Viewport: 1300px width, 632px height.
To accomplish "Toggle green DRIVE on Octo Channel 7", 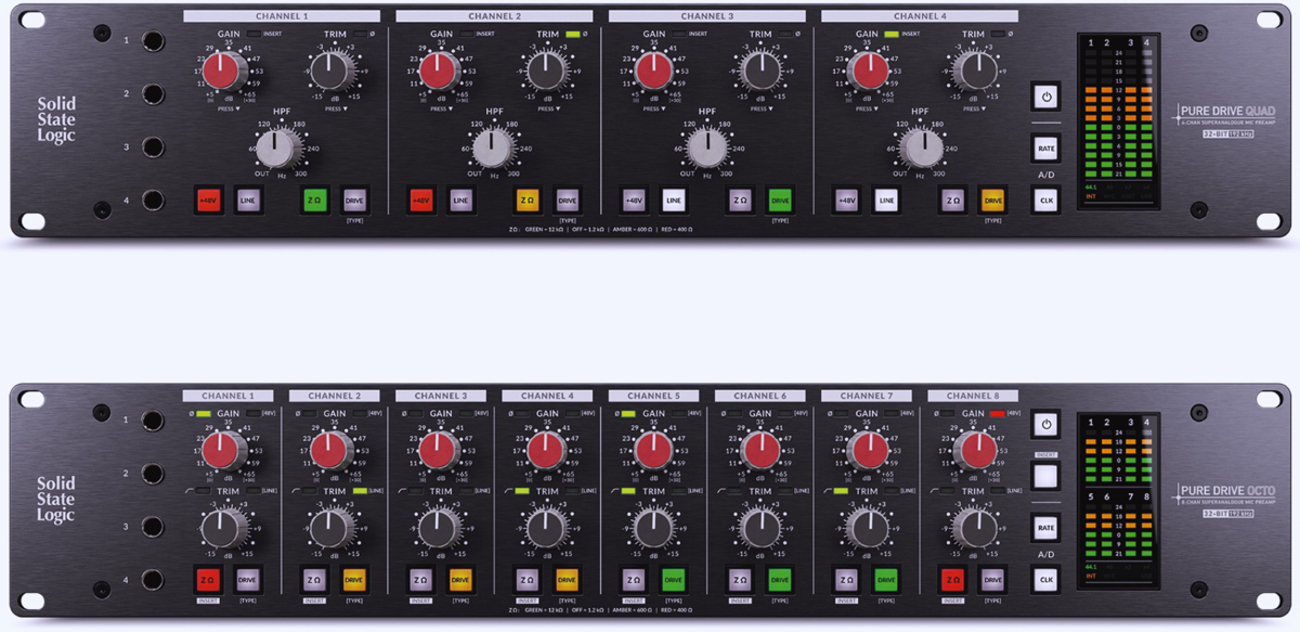I will click(x=886, y=579).
